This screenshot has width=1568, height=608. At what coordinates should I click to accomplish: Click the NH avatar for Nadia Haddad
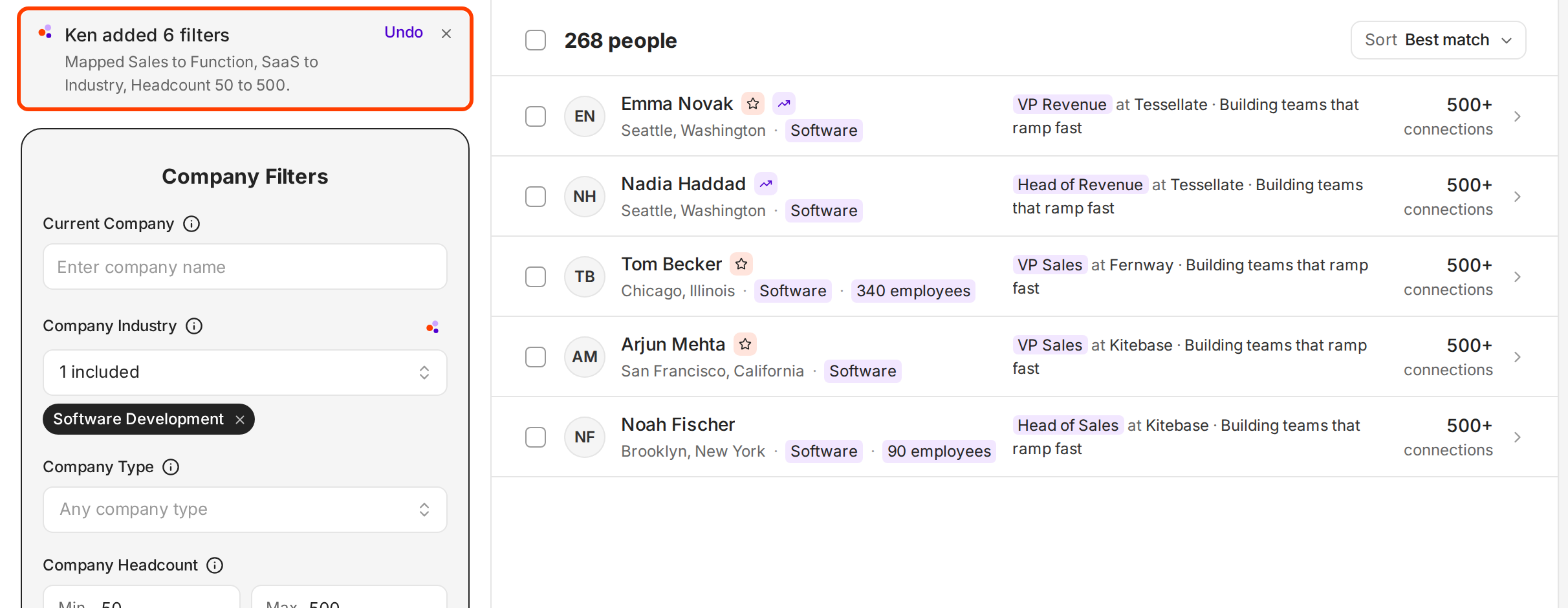(x=585, y=197)
